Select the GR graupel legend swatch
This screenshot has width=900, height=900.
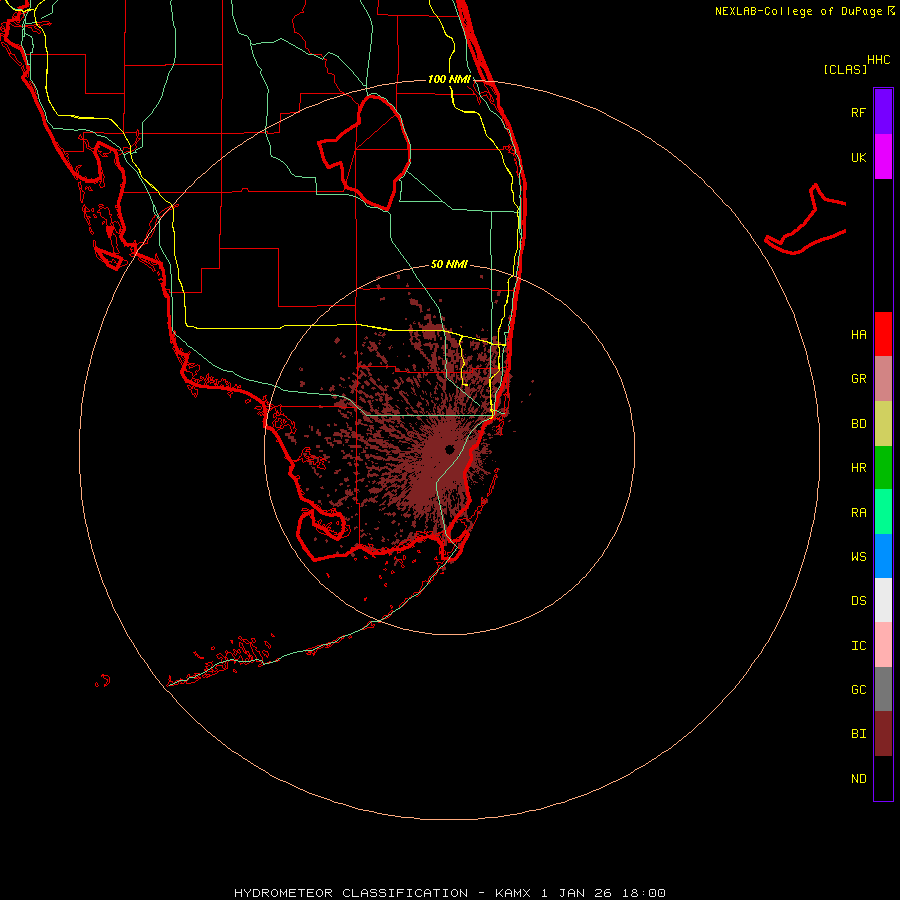pos(883,379)
